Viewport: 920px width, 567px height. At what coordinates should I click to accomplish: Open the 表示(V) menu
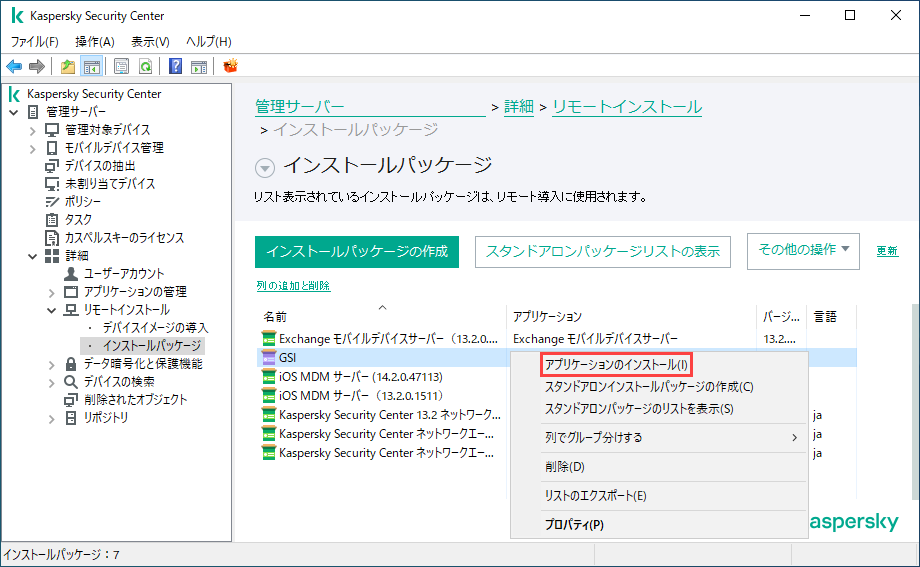pyautogui.click(x=150, y=42)
